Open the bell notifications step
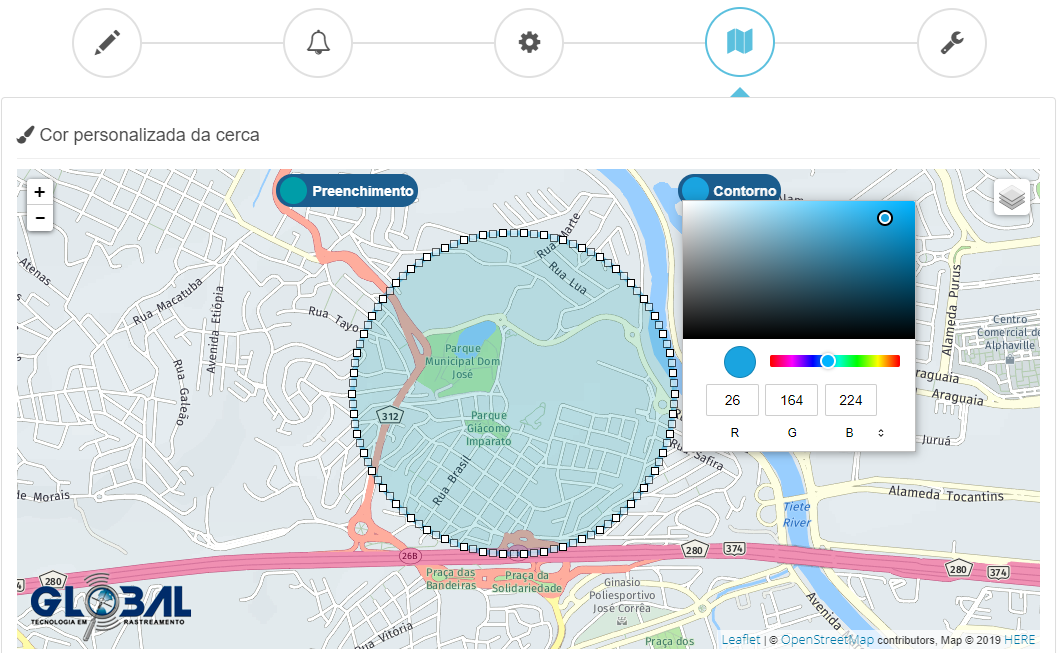The height and width of the screenshot is (653, 1059). [x=318, y=43]
